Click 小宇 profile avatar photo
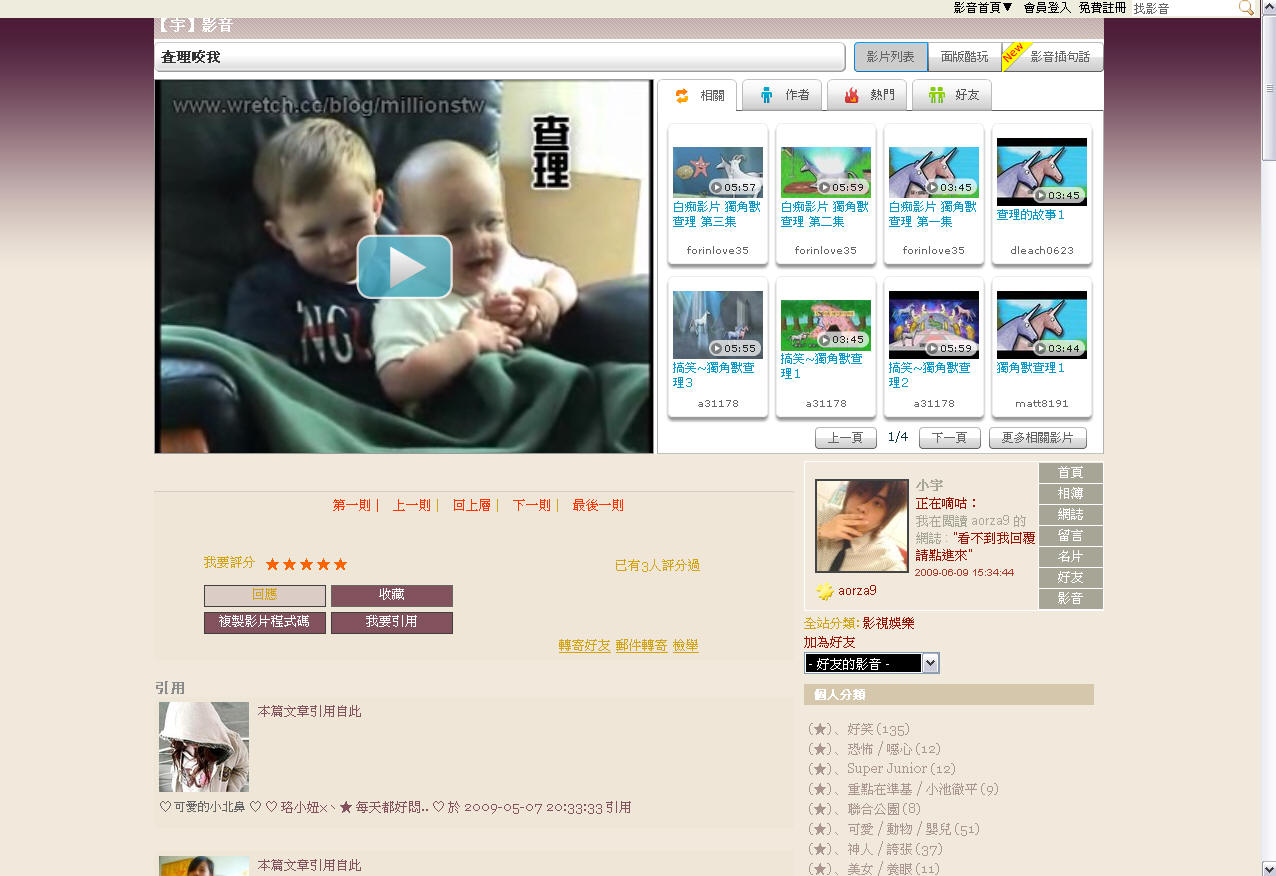The image size is (1276, 876). 862,526
